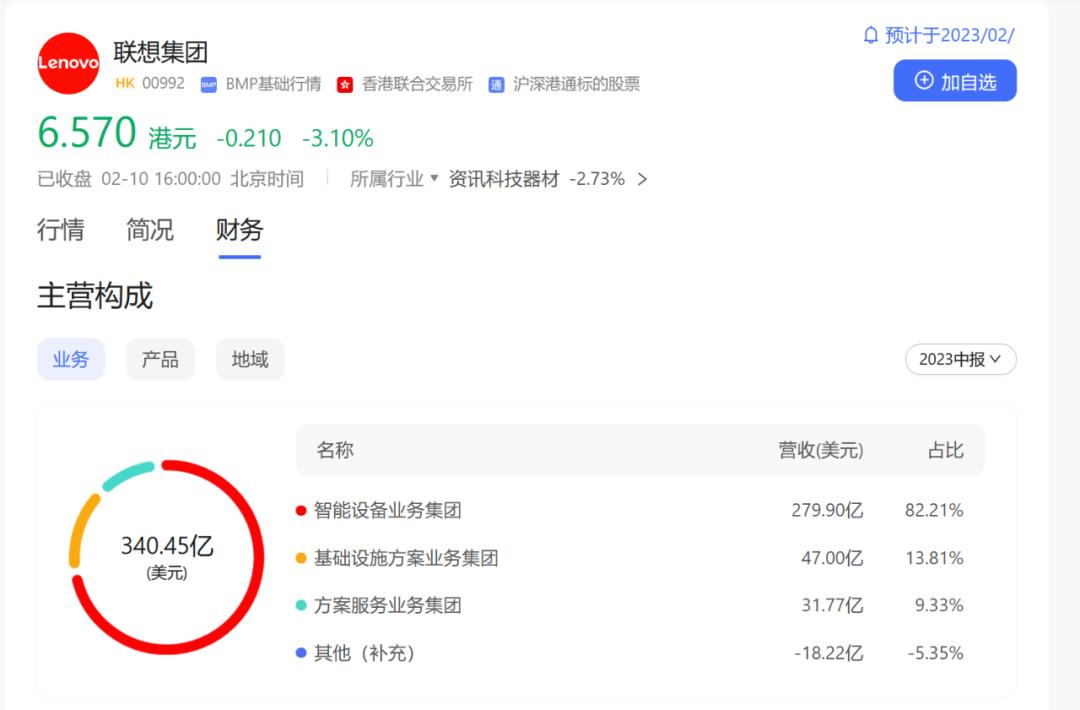Viewport: 1080px width, 710px height.
Task: Open the 2023中报 report period dropdown
Action: pyautogui.click(x=959, y=359)
